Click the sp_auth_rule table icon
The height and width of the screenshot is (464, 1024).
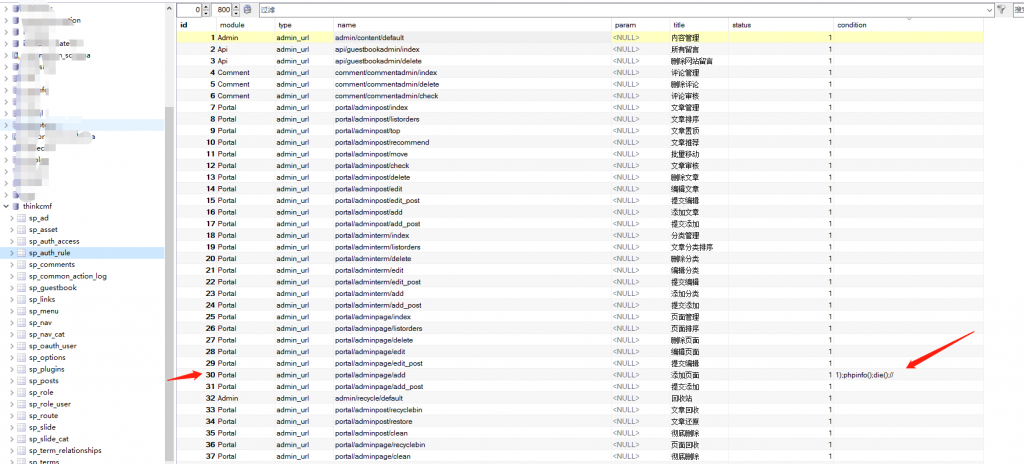(x=22, y=252)
